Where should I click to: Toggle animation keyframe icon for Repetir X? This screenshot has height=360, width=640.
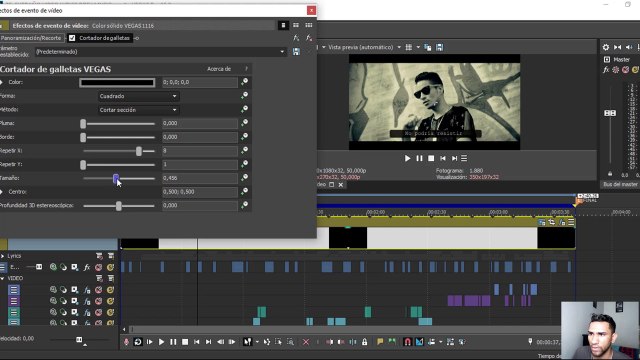point(244,150)
